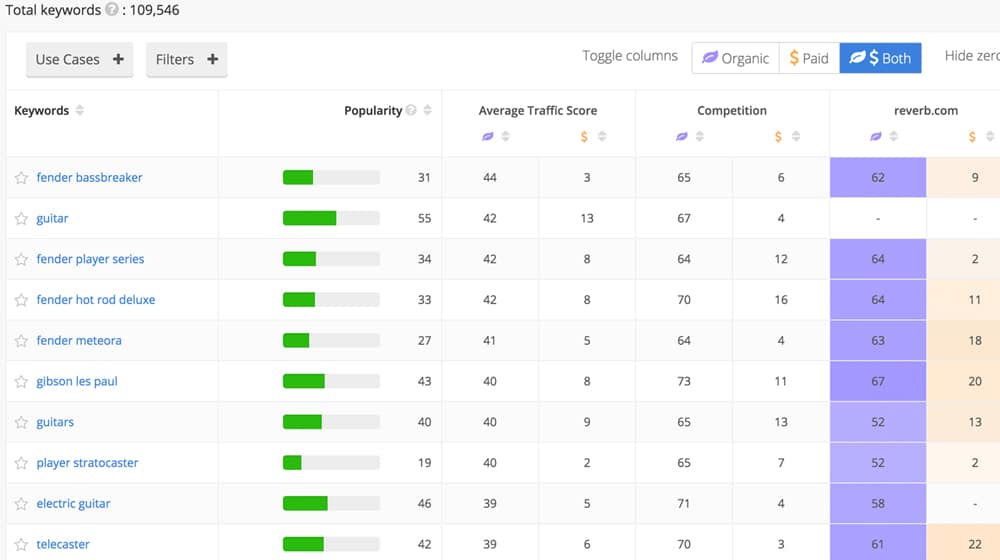The width and height of the screenshot is (1000, 560).
Task: Star the electric guitar keyword
Action: click(x=21, y=505)
